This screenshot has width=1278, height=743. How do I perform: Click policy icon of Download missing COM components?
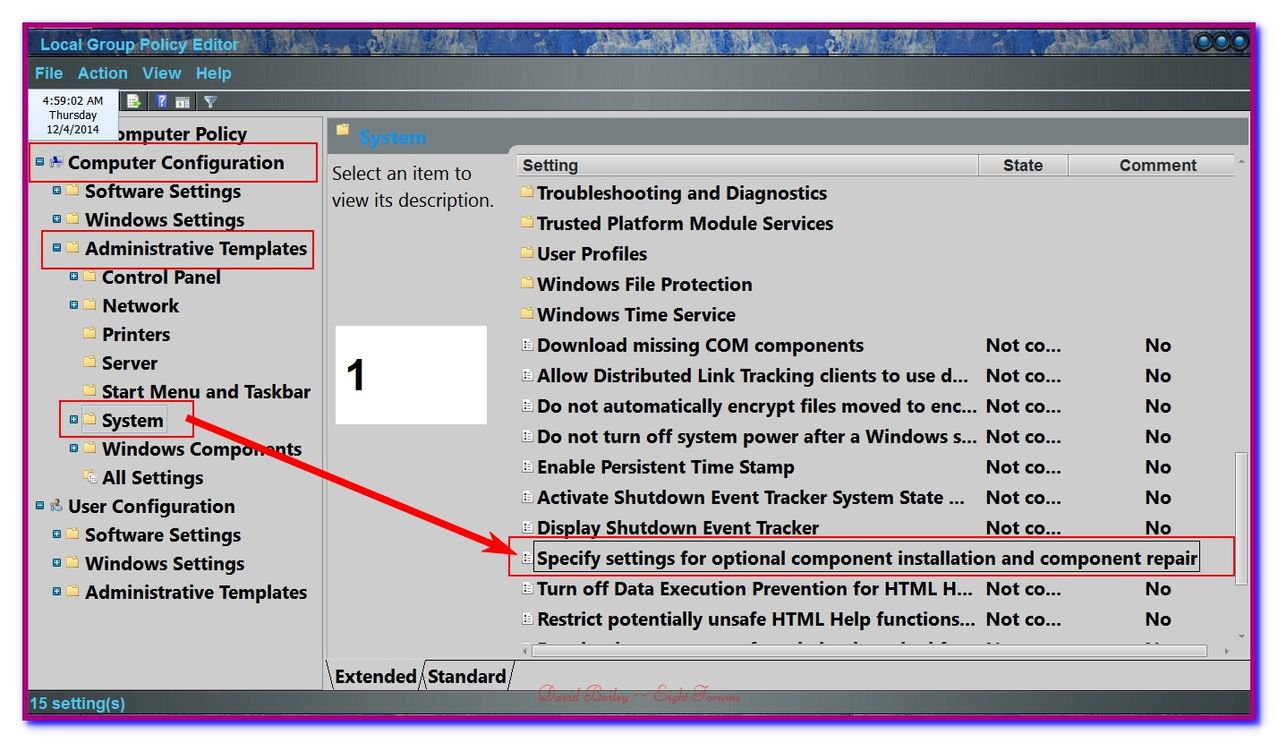point(527,345)
